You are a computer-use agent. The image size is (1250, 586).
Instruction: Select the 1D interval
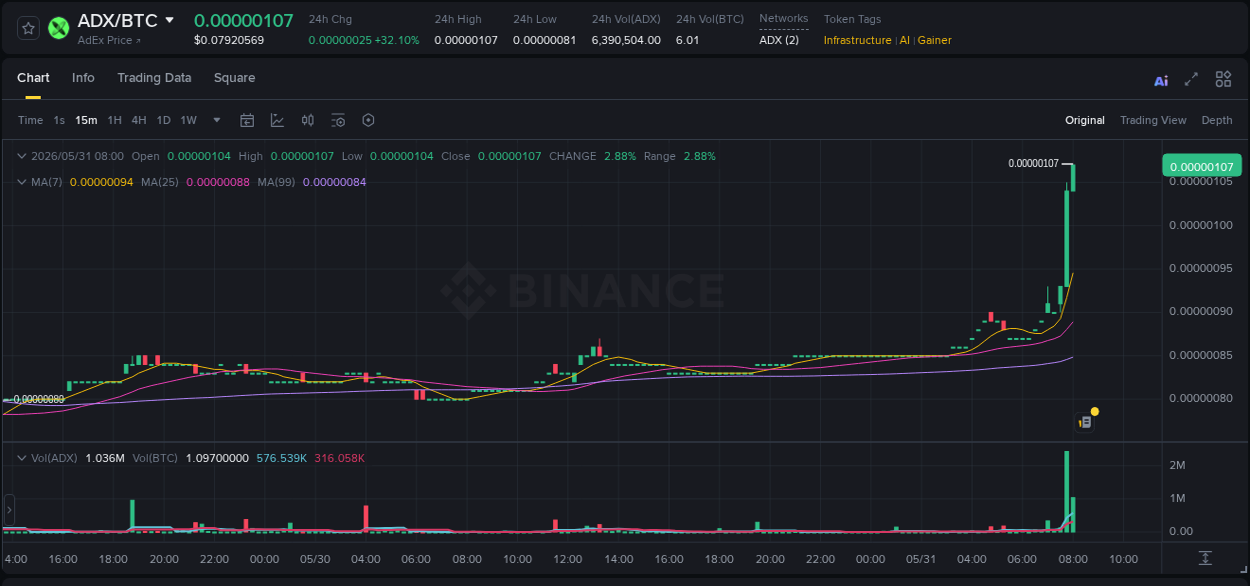click(163, 120)
